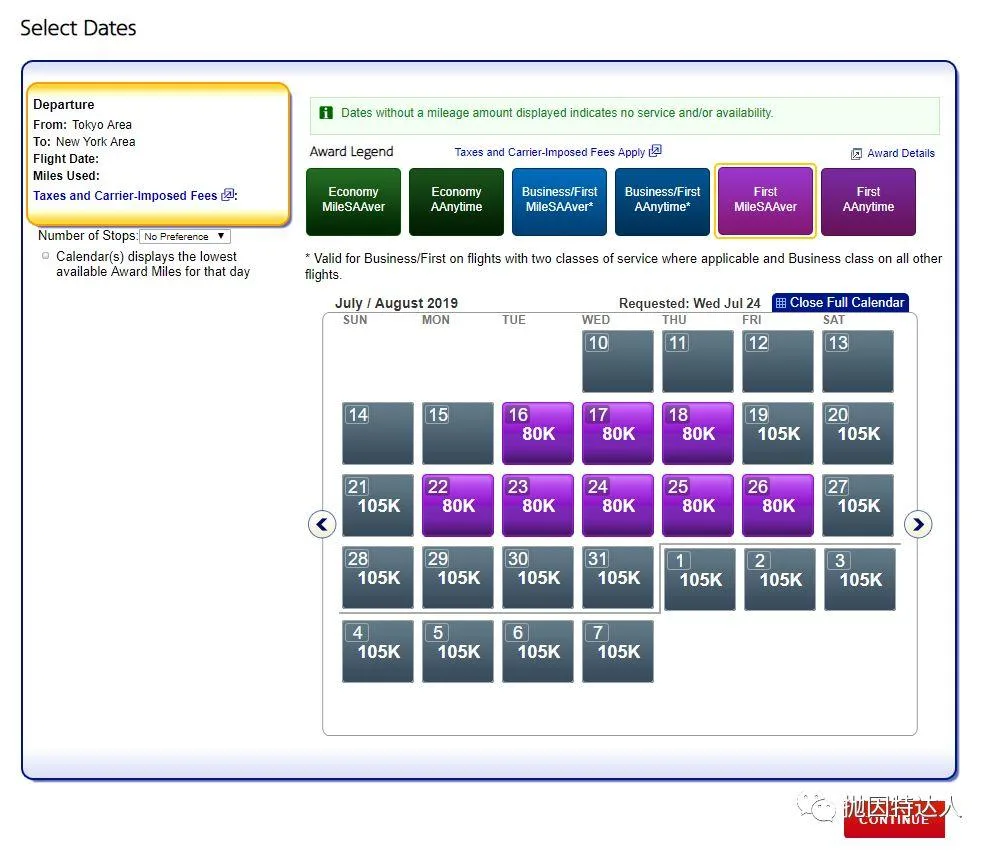Select the Business/First MileSAAver award type
This screenshot has height=851, width=995.
pos(559,202)
